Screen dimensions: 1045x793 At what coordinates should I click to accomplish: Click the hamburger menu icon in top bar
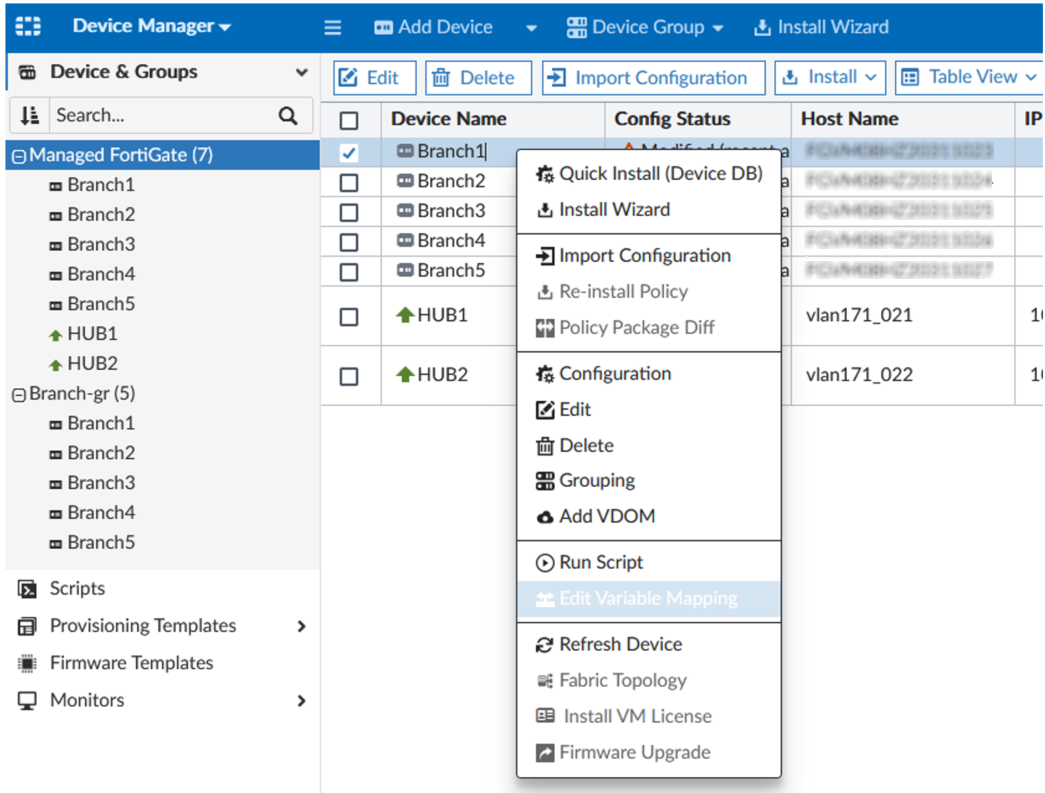(333, 28)
